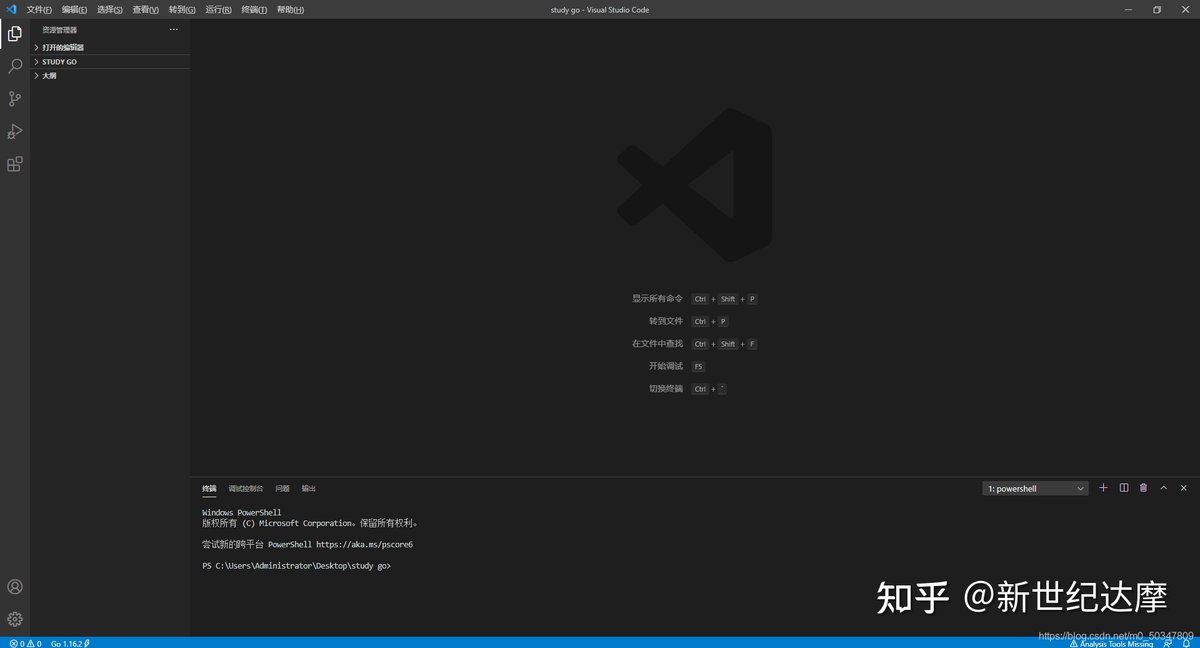Click the Windows PowerShell text in terminal
Viewport: 1200px width, 648px height.
(242, 513)
